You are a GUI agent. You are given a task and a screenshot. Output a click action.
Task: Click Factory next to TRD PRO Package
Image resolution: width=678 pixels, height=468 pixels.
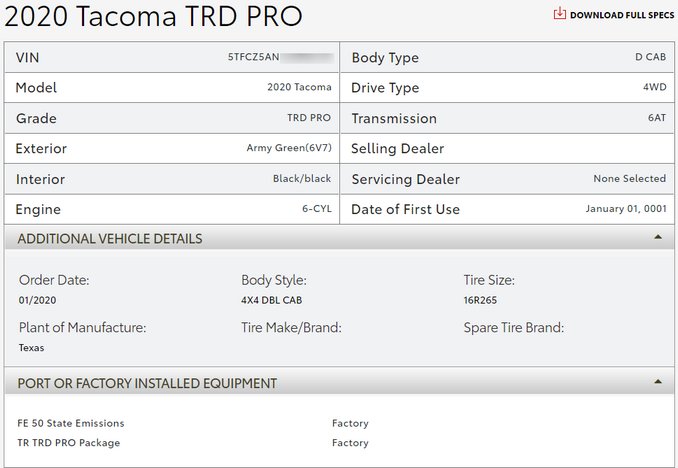point(350,443)
